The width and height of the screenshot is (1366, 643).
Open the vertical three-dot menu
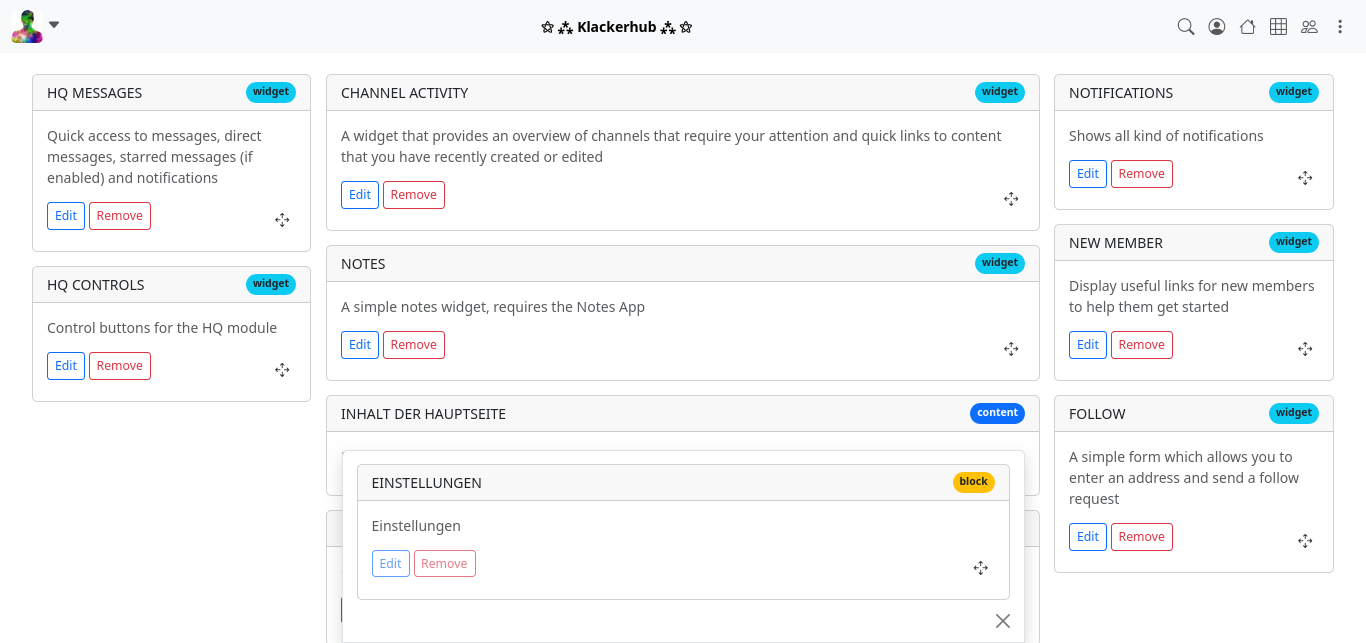[1340, 27]
